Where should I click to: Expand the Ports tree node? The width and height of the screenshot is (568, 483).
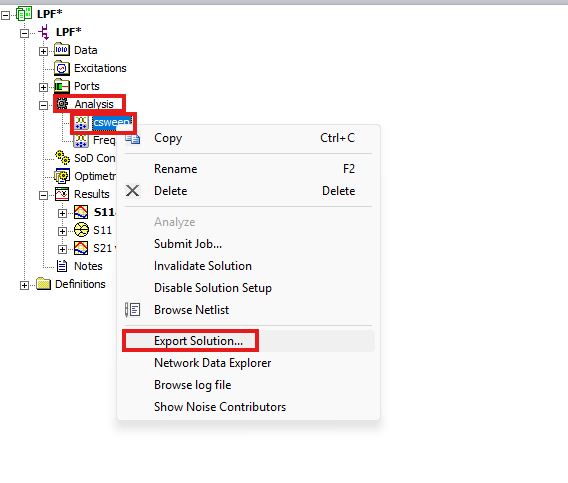[43, 87]
